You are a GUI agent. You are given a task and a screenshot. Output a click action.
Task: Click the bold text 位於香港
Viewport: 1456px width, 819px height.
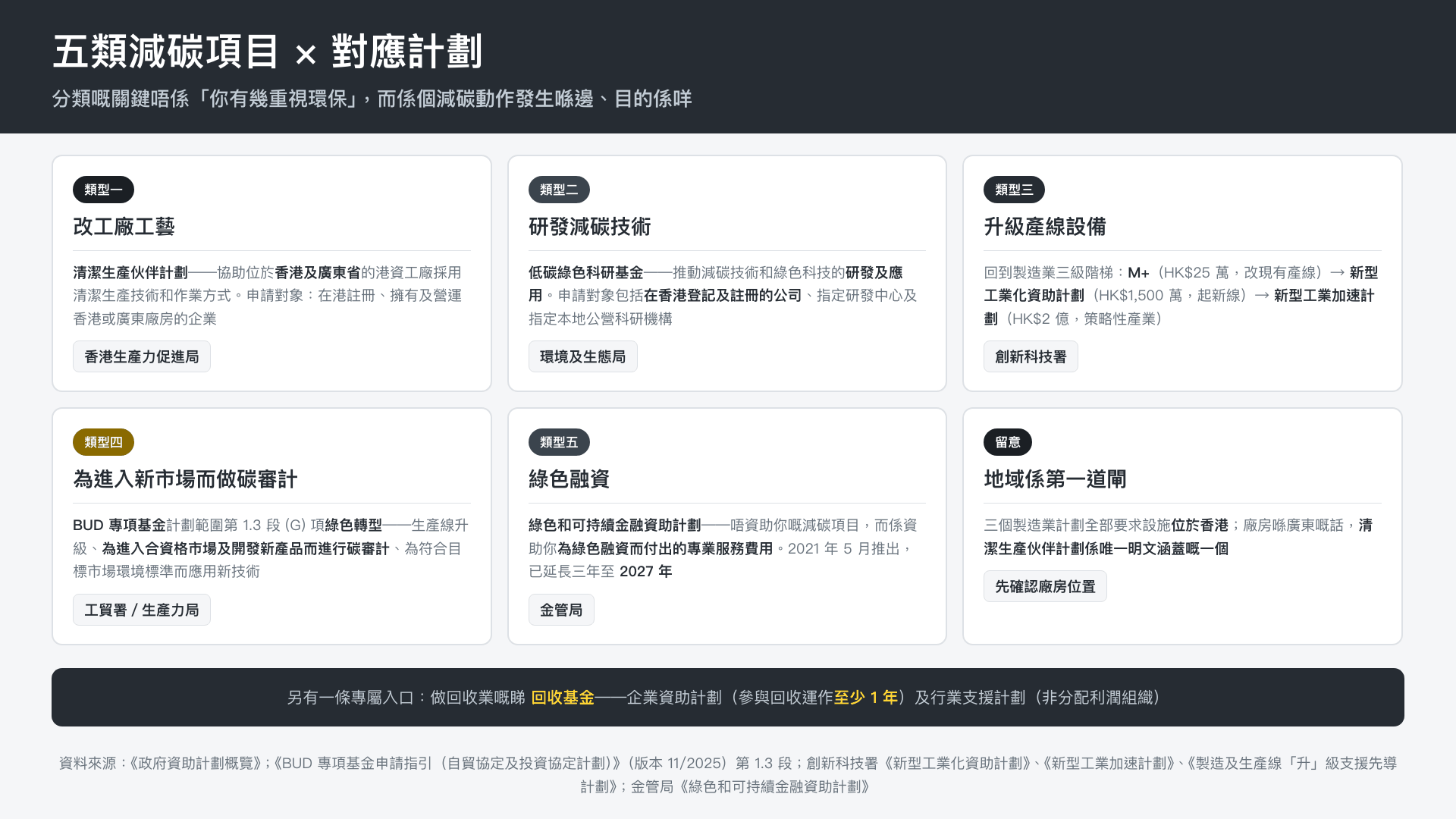[1200, 525]
